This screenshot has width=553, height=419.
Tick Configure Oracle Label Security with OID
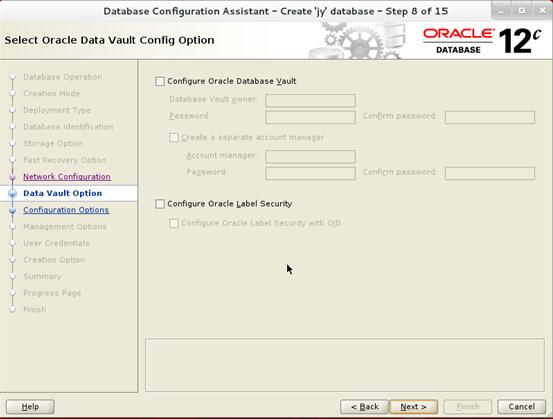point(174,223)
